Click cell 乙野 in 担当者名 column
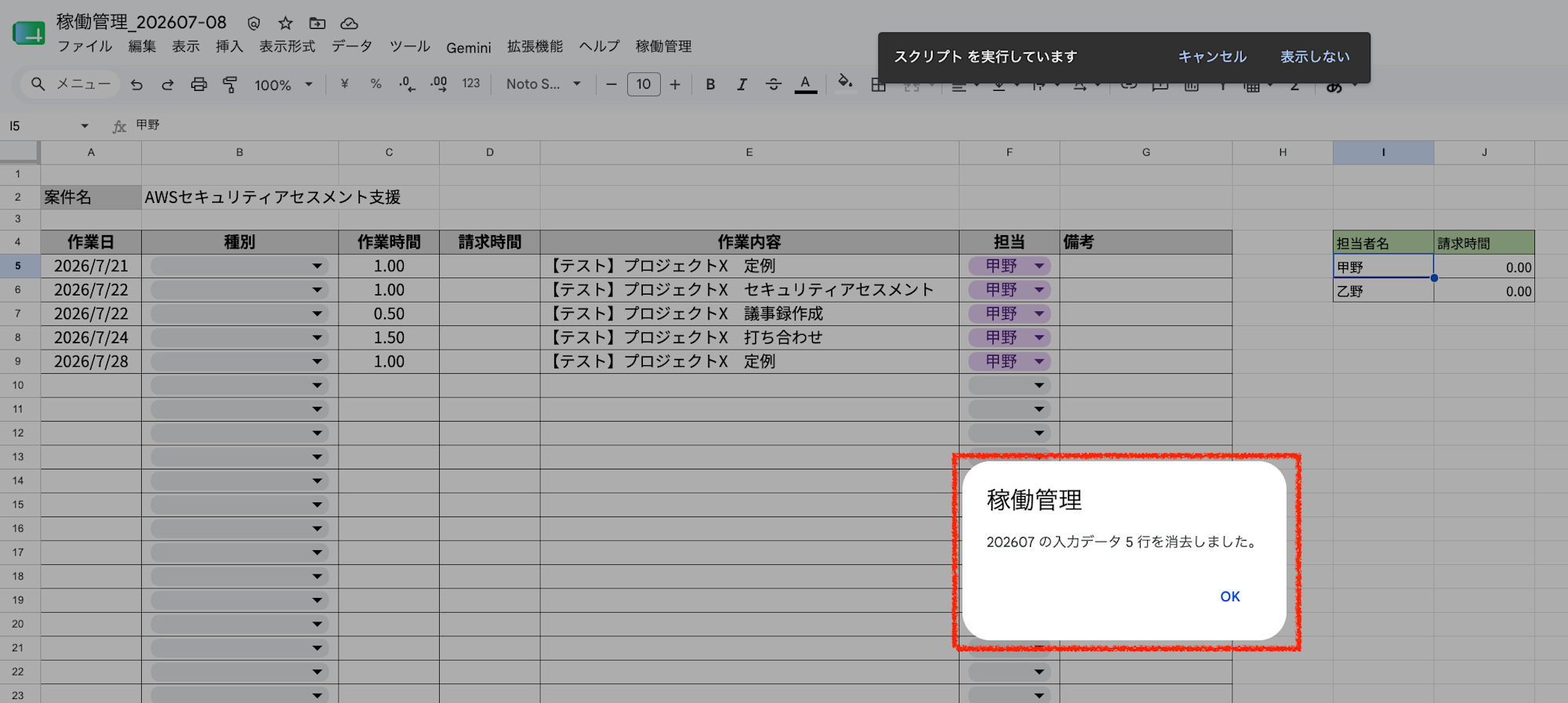The image size is (1568, 703). click(1384, 291)
